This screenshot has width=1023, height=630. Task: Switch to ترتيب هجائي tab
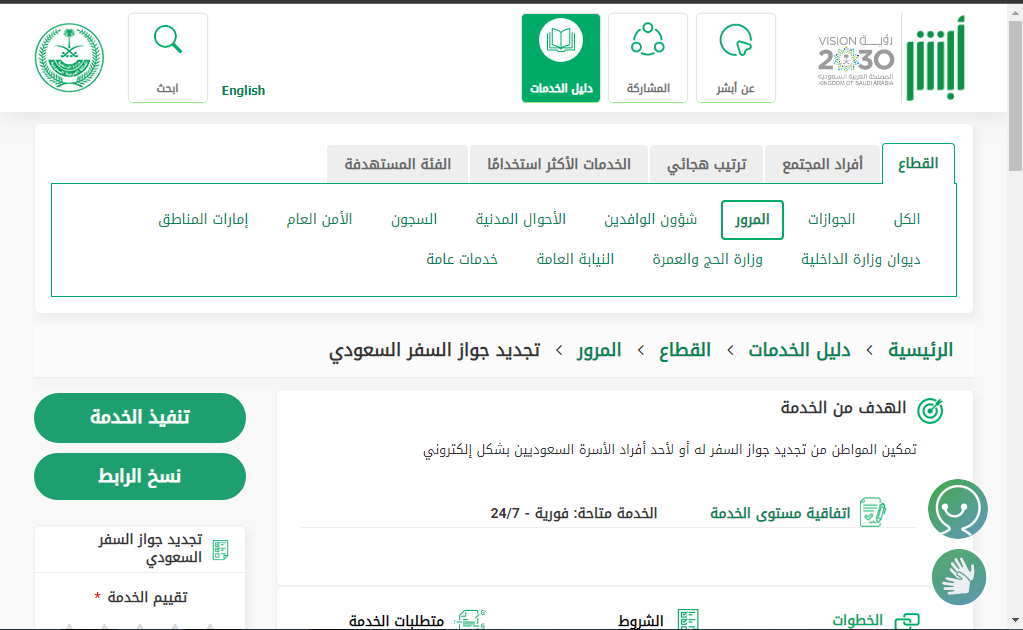(x=707, y=164)
